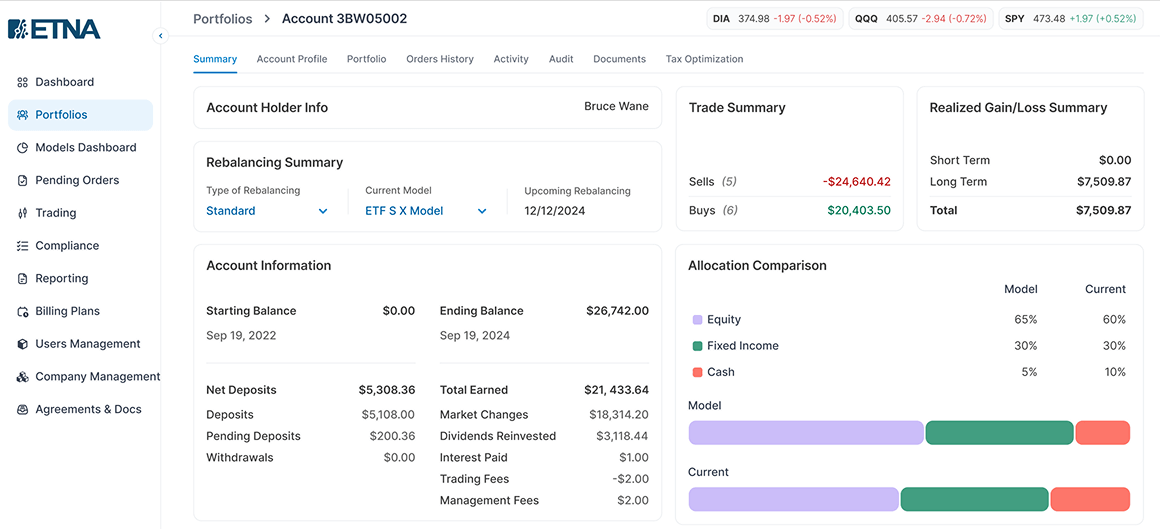Click the account holder name Bruce Wane
The image size is (1160, 529).
[x=616, y=107]
